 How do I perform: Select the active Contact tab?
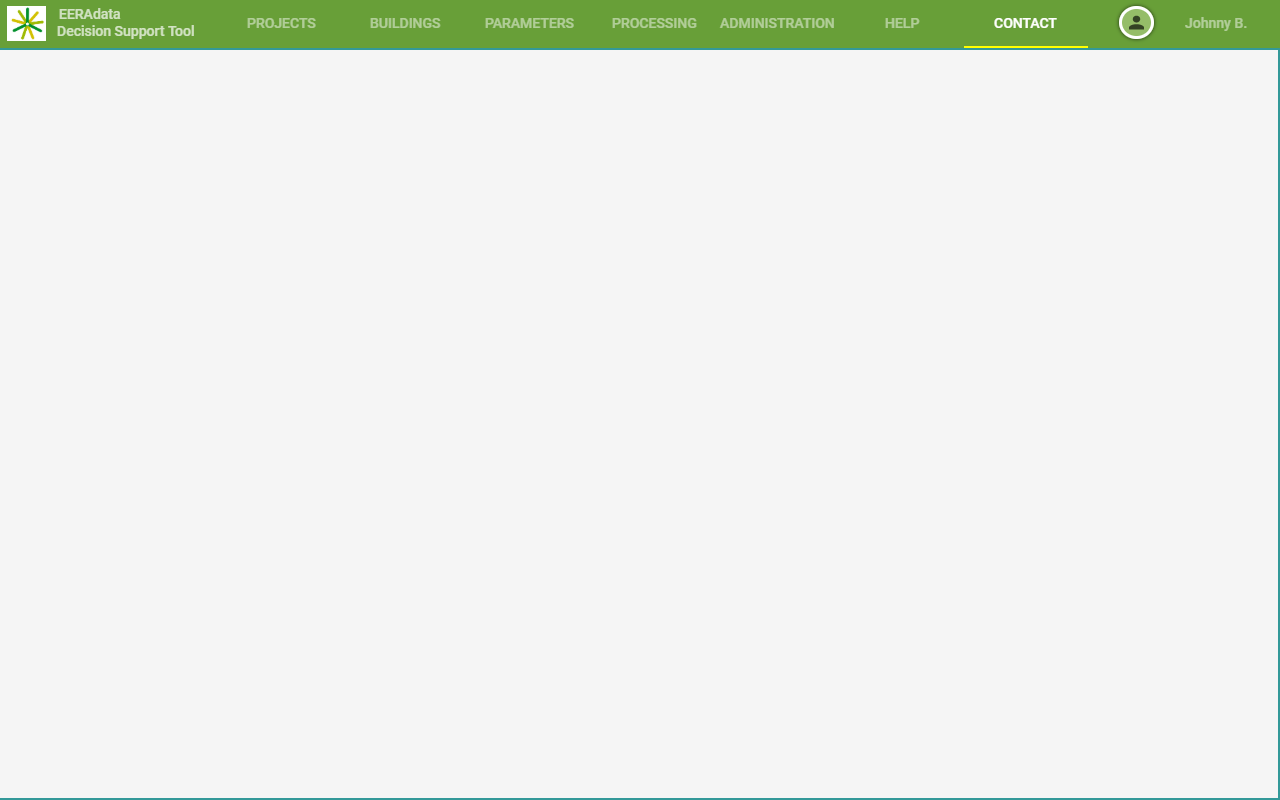point(1025,23)
